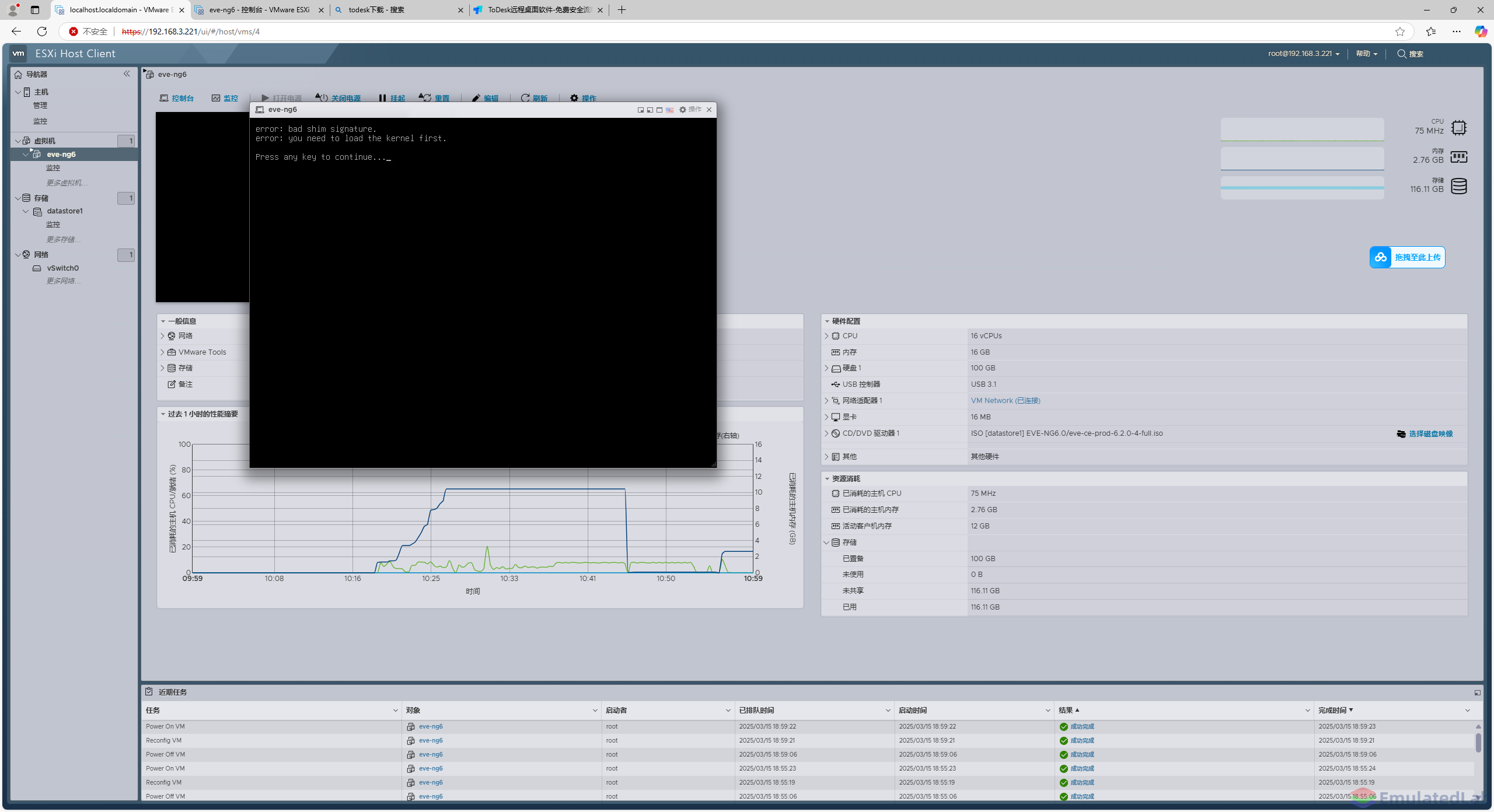Screen dimensions: 1494x812
Task: Select vSwitch0 in navigator
Action: click(x=62, y=268)
